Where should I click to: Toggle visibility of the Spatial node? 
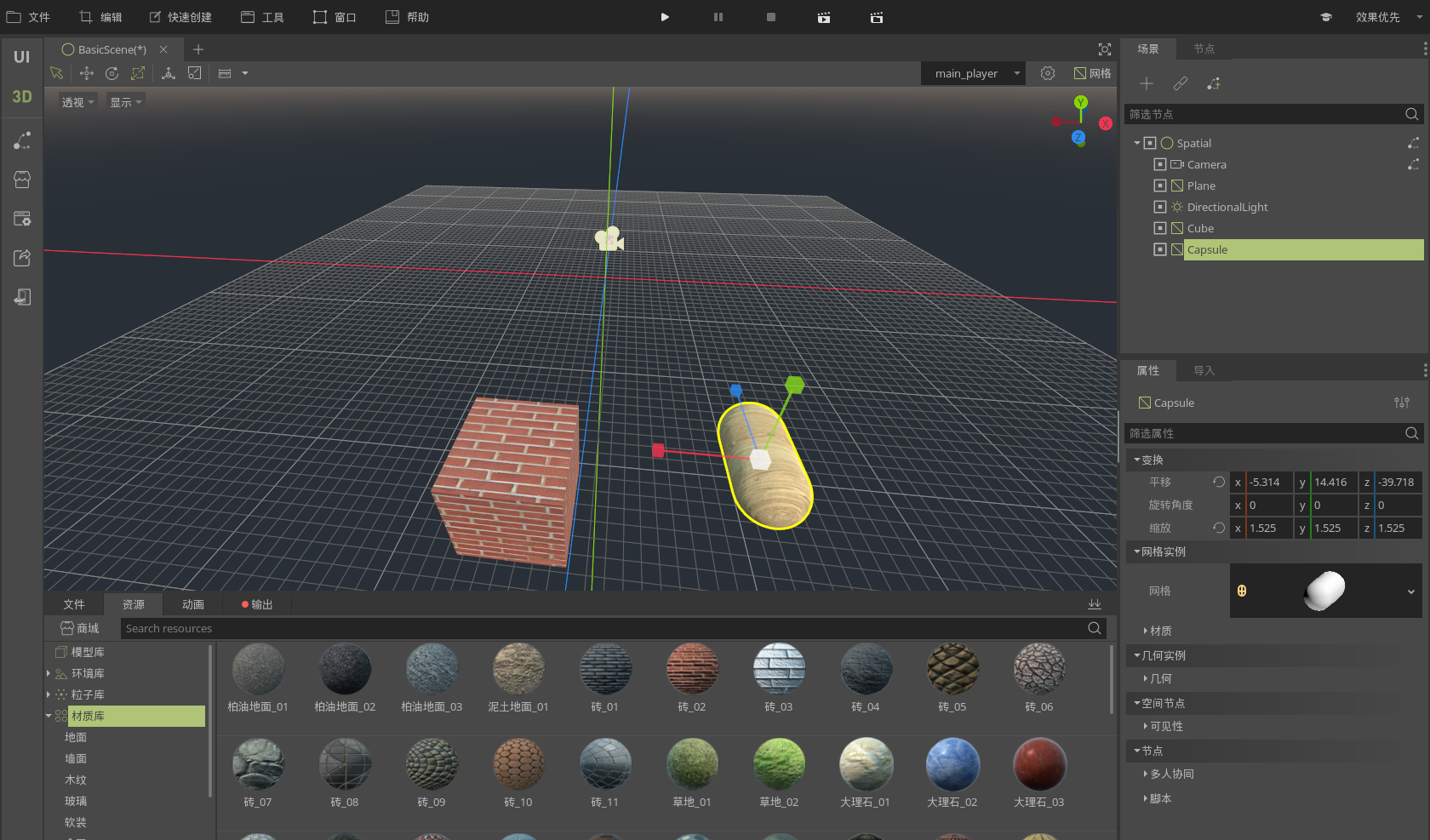pyautogui.click(x=1150, y=143)
